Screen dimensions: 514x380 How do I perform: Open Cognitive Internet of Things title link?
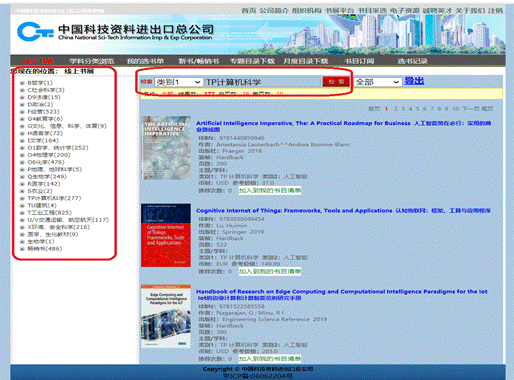[x=343, y=211]
